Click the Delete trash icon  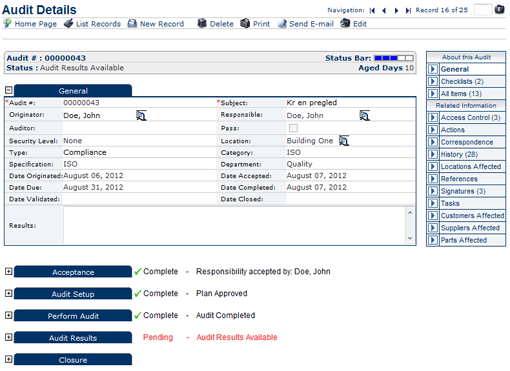pos(202,23)
